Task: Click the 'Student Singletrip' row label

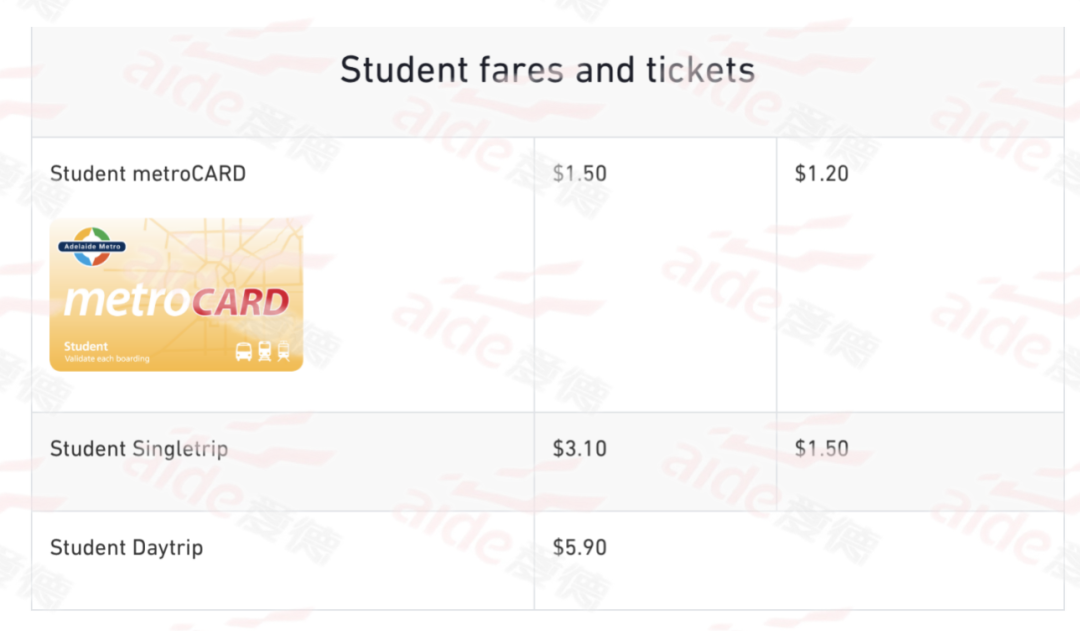Action: pos(139,449)
